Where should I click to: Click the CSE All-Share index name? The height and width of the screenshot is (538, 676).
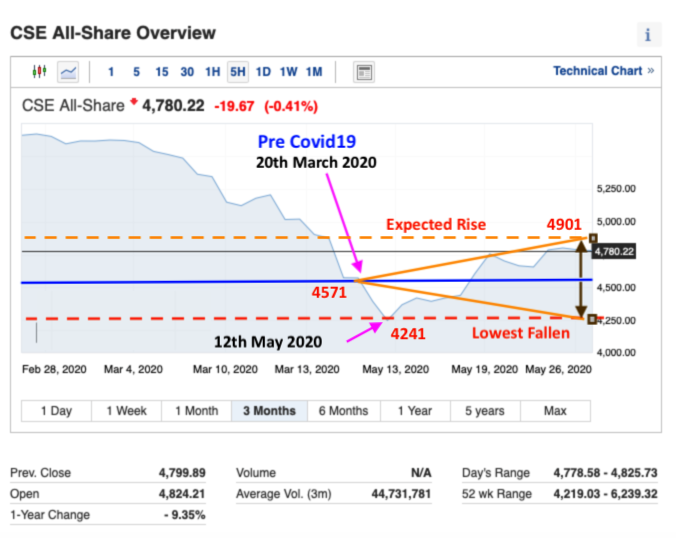[73, 106]
